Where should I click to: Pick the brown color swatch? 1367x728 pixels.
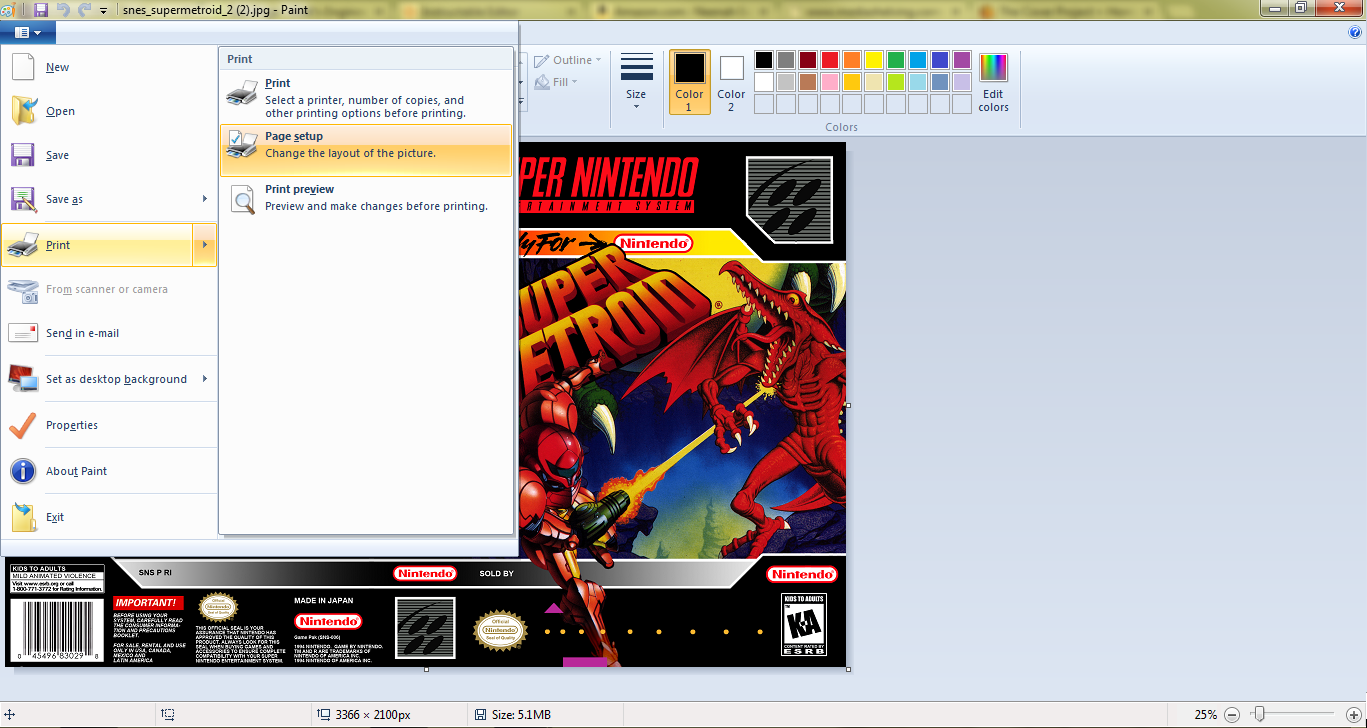[808, 82]
